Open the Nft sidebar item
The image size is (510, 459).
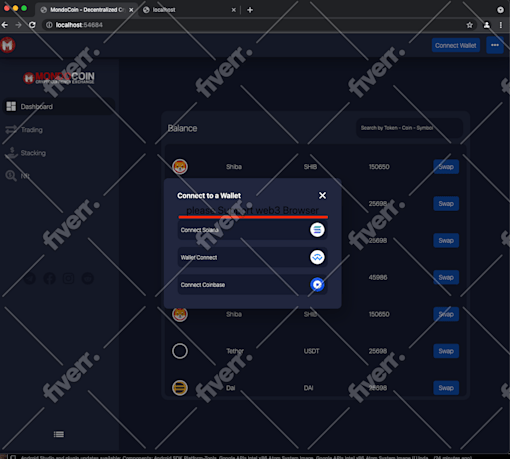pyautogui.click(x=18, y=176)
